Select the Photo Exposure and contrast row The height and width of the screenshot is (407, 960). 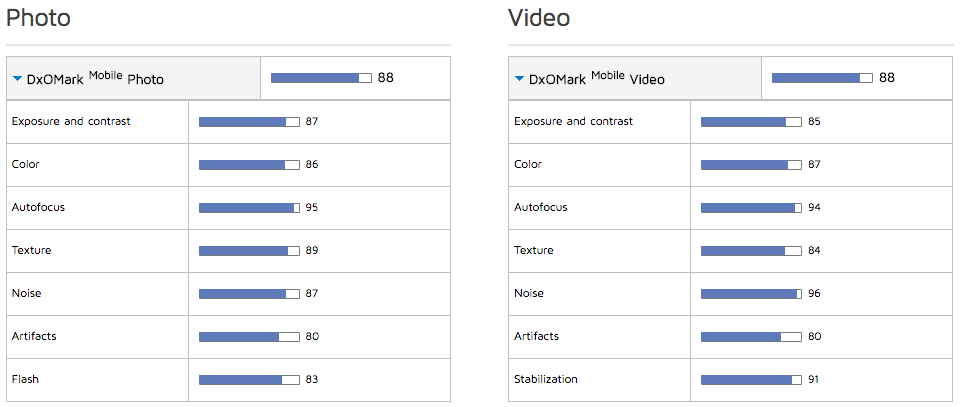point(71,121)
